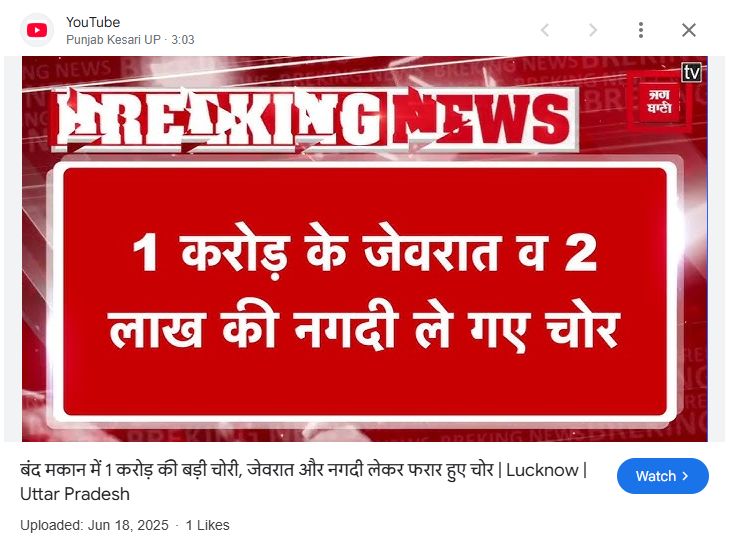The width and height of the screenshot is (734, 547).
Task: Open the Punjab Kesari UP channel name
Action: click(113, 40)
